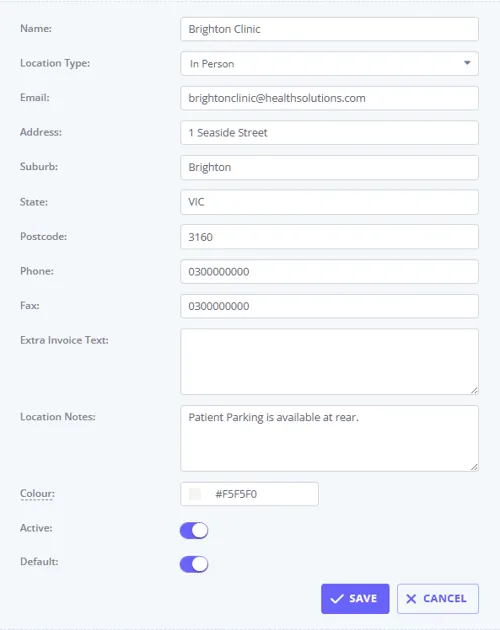Open the colour swatch picker
Image resolution: width=500 pixels, height=630 pixels.
tap(195, 494)
